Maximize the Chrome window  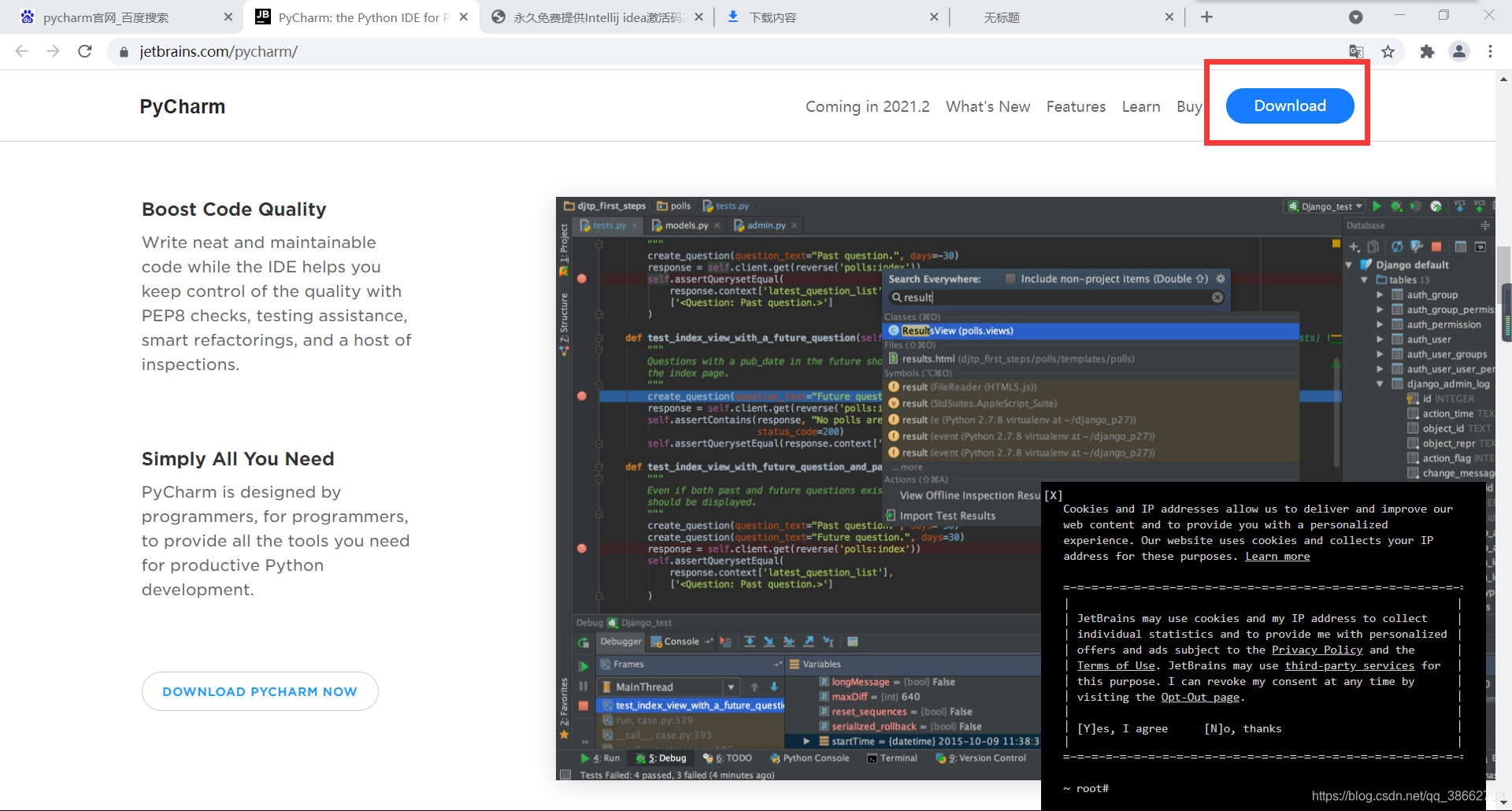(x=1443, y=15)
